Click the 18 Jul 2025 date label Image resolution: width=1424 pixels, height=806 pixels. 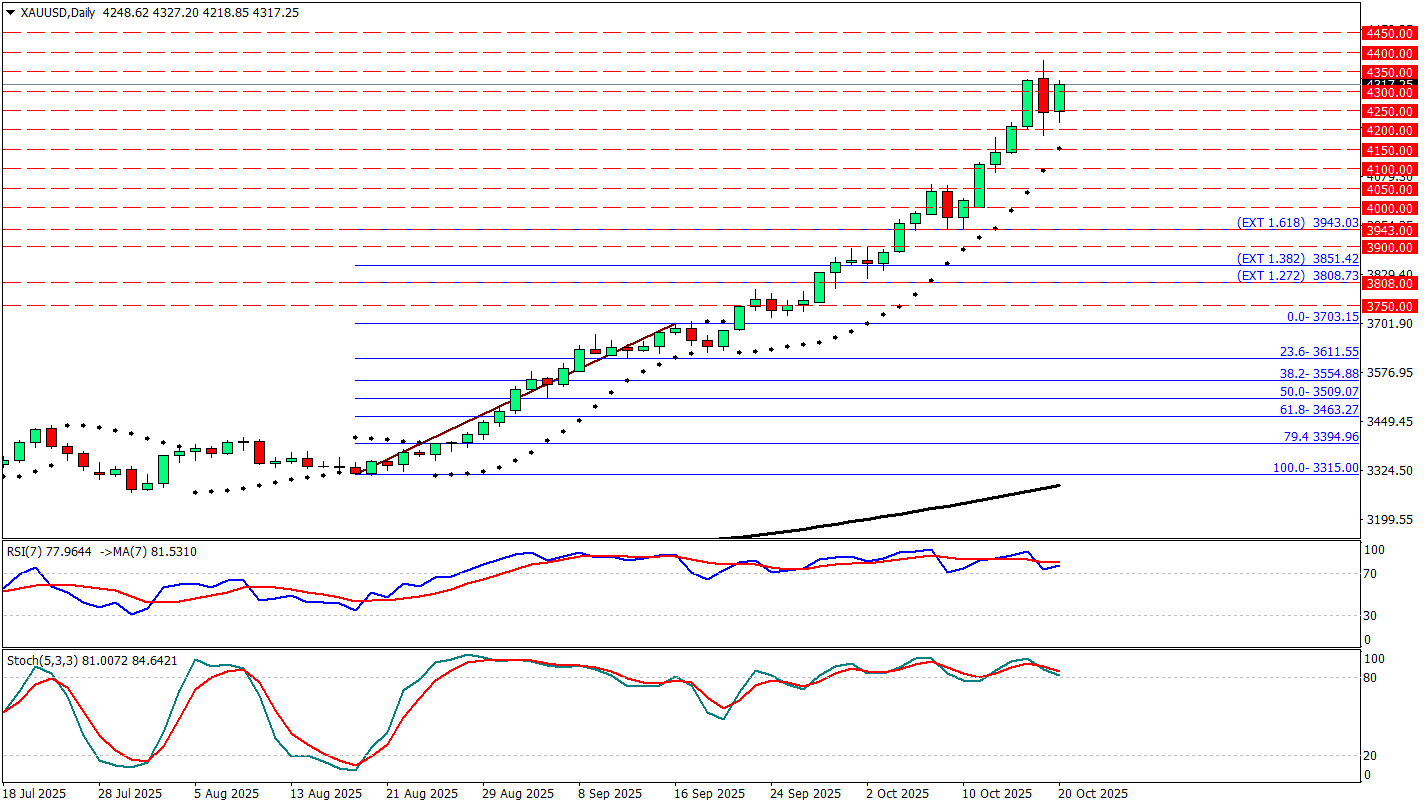(x=36, y=794)
